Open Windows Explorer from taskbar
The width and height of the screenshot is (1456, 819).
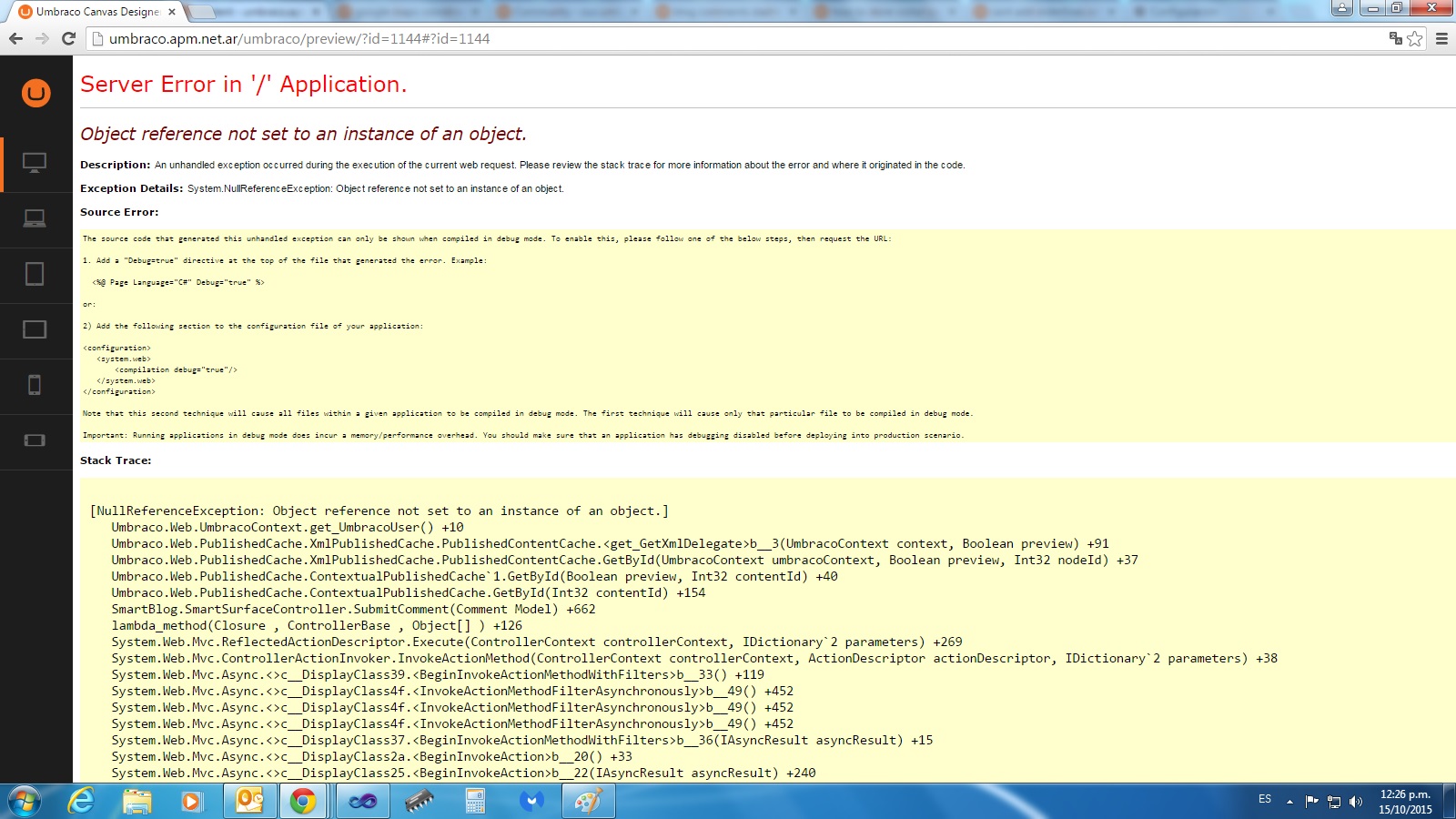(136, 801)
